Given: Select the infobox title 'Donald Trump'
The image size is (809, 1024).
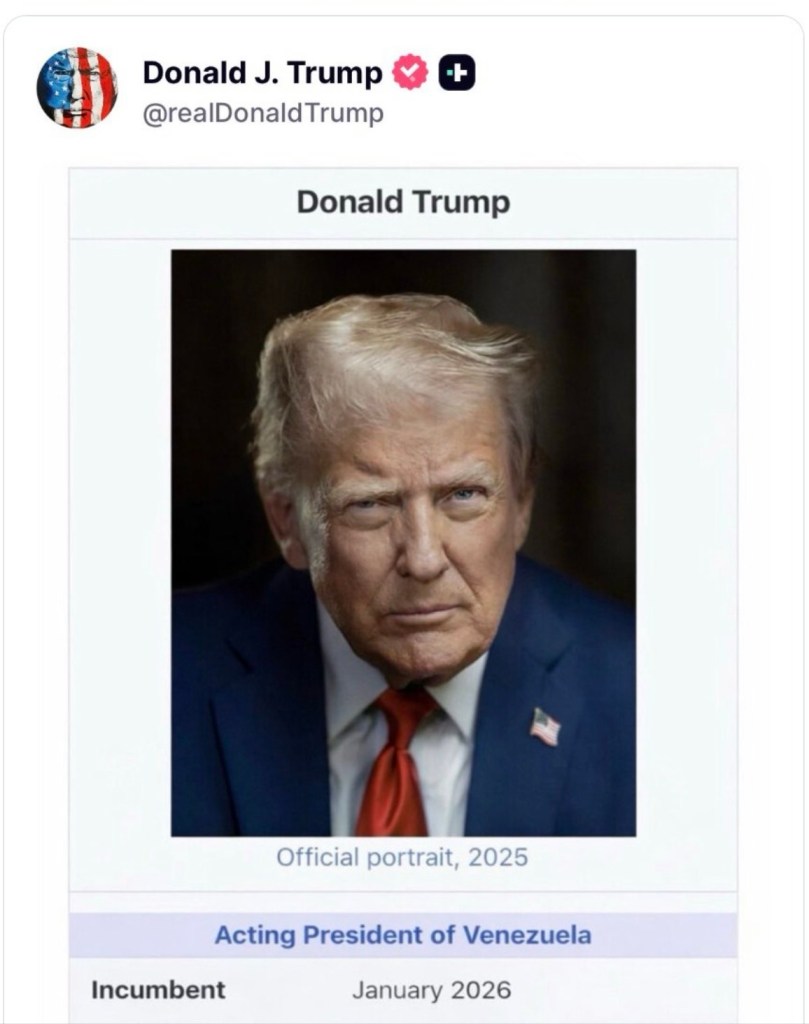Looking at the screenshot, I should click(403, 202).
